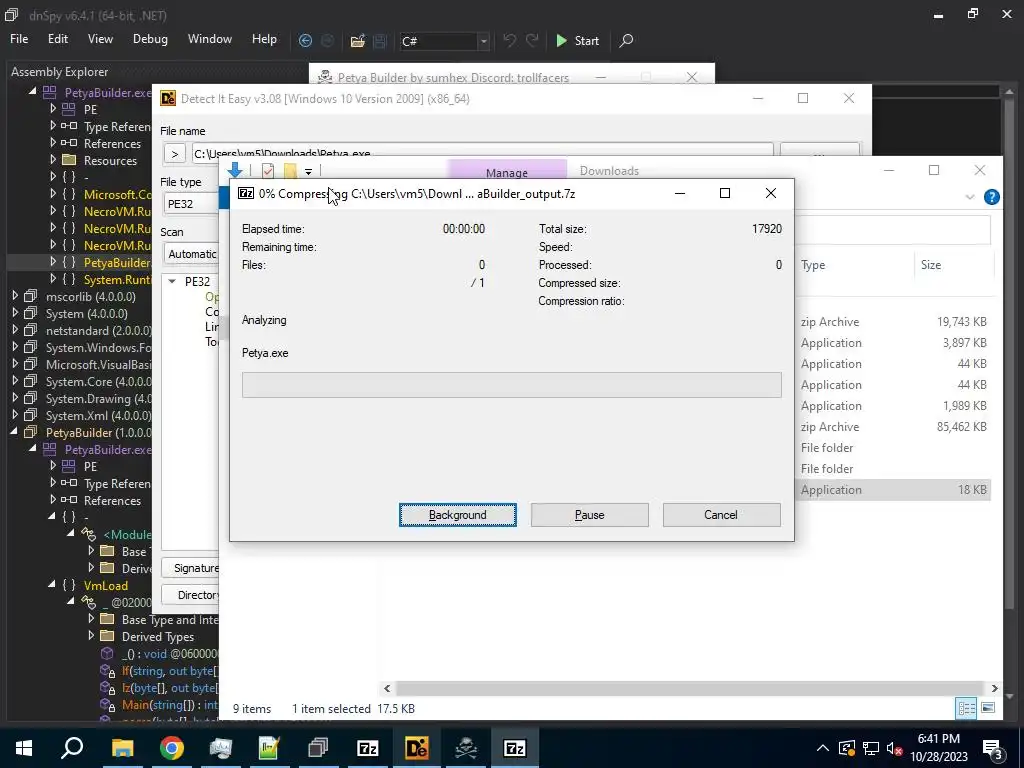Select the netstandard (2.0.0.0) assembly
The width and height of the screenshot is (1024, 768).
pos(98,330)
